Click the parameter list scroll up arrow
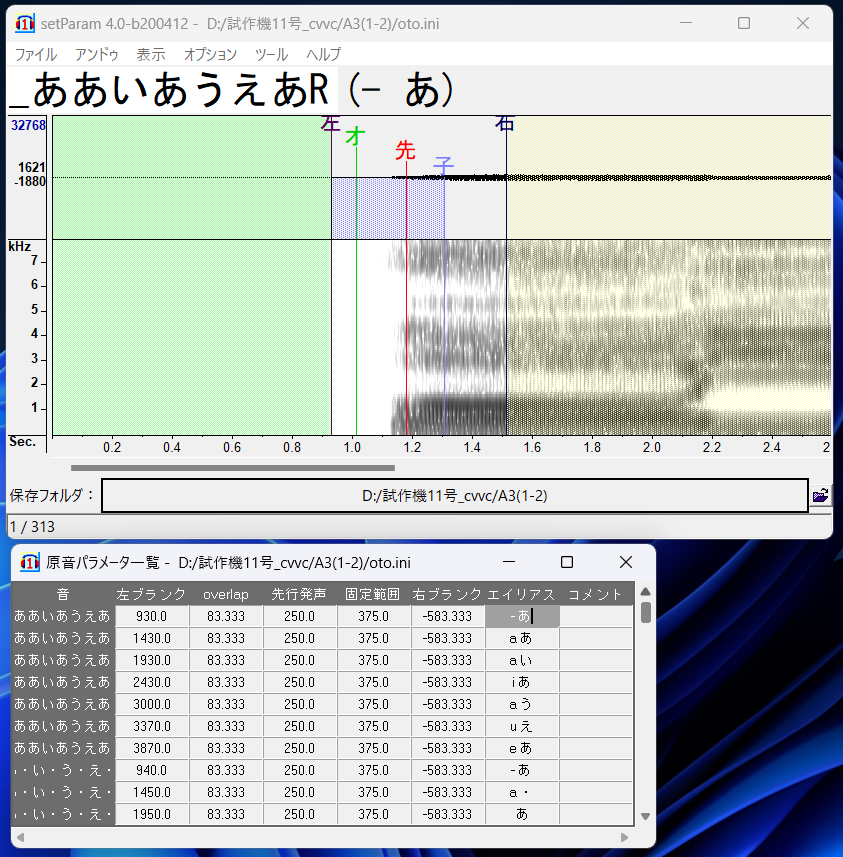This screenshot has height=857, width=843. [645, 591]
